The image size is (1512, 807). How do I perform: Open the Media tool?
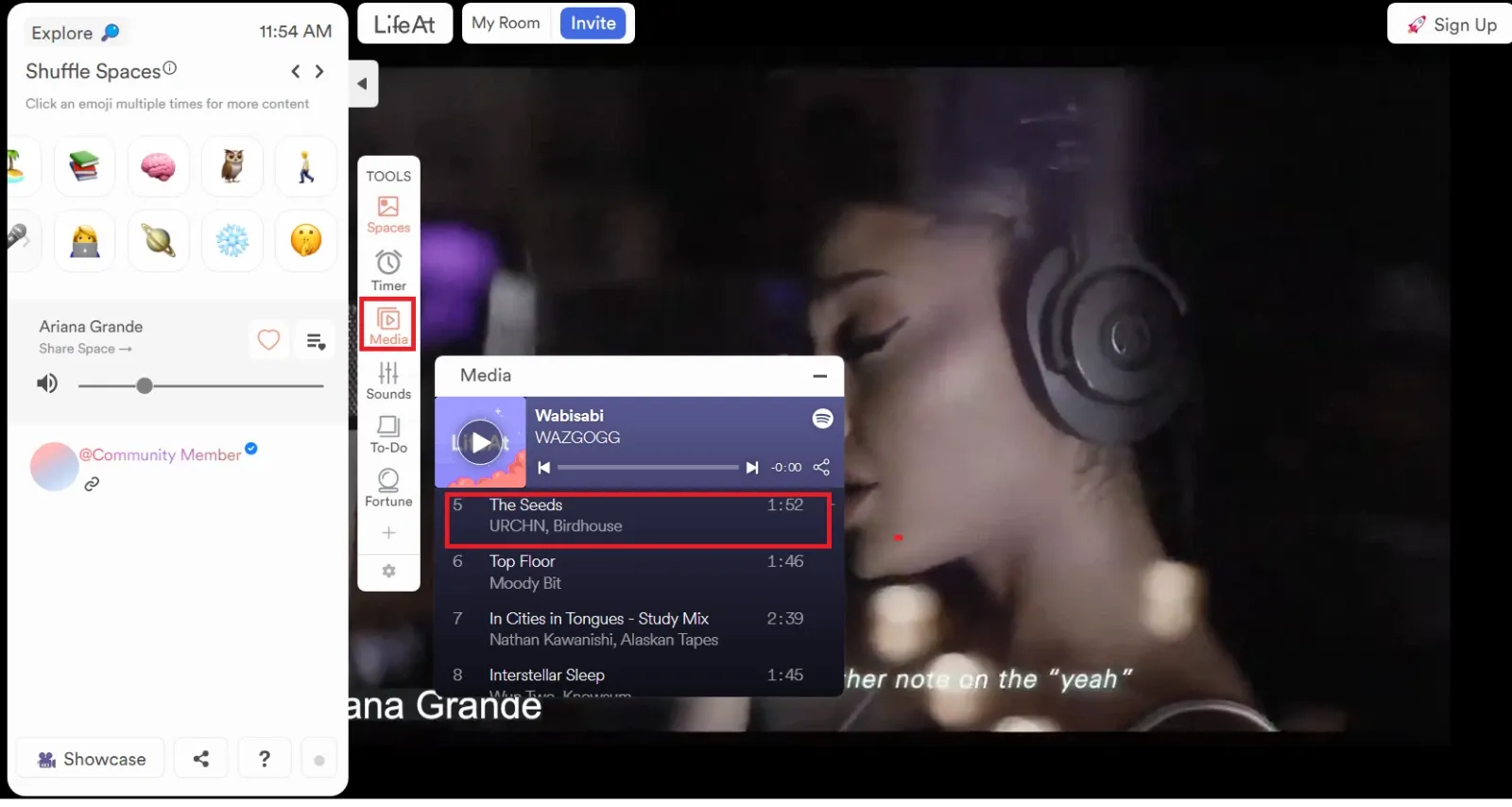(x=388, y=325)
